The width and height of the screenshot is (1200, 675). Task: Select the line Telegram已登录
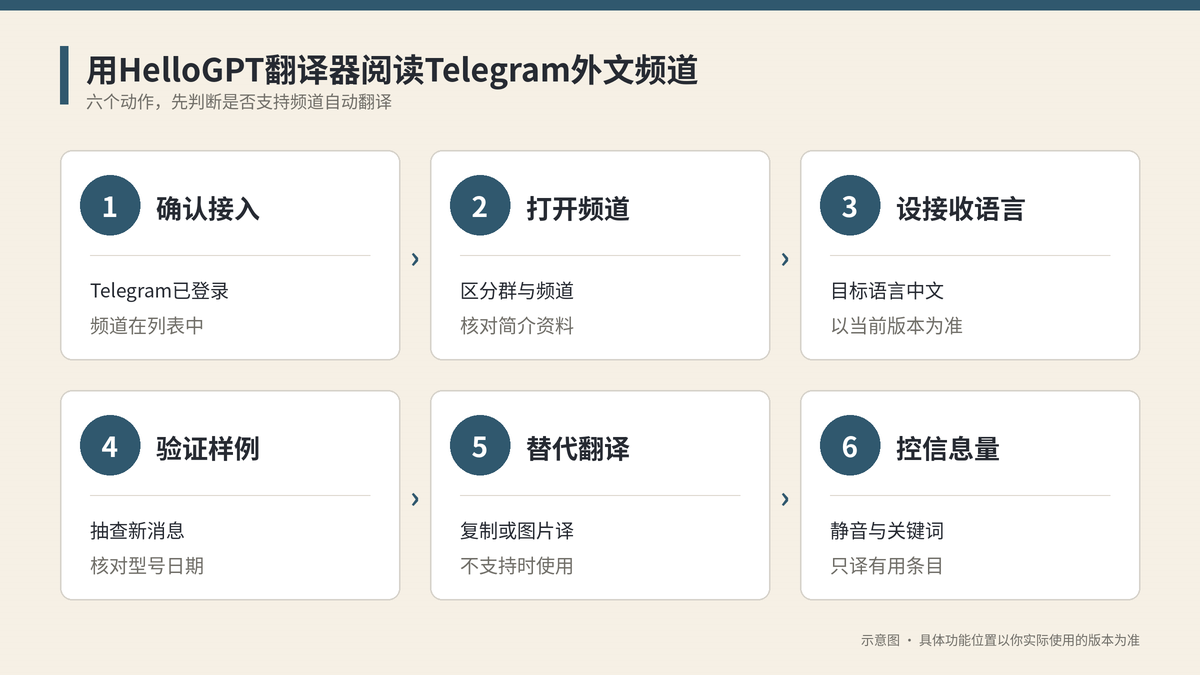pos(160,291)
